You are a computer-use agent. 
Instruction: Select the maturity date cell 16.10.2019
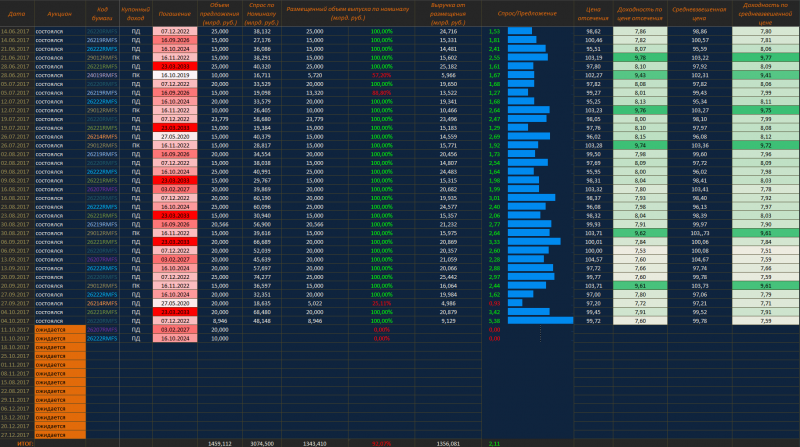point(174,75)
